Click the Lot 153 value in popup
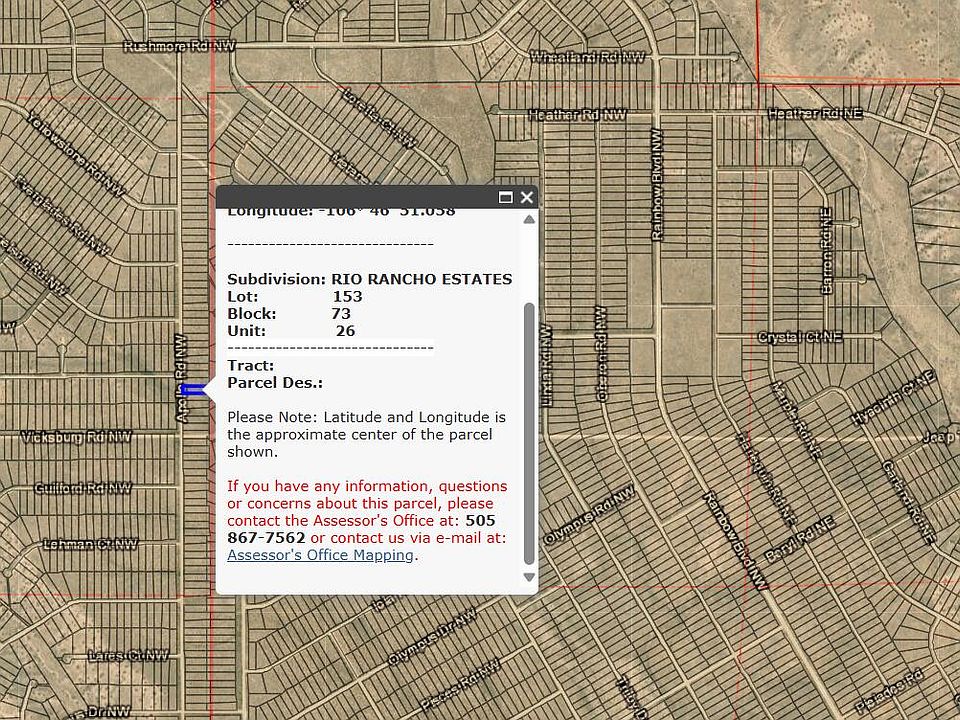This screenshot has height=720, width=960. (347, 297)
